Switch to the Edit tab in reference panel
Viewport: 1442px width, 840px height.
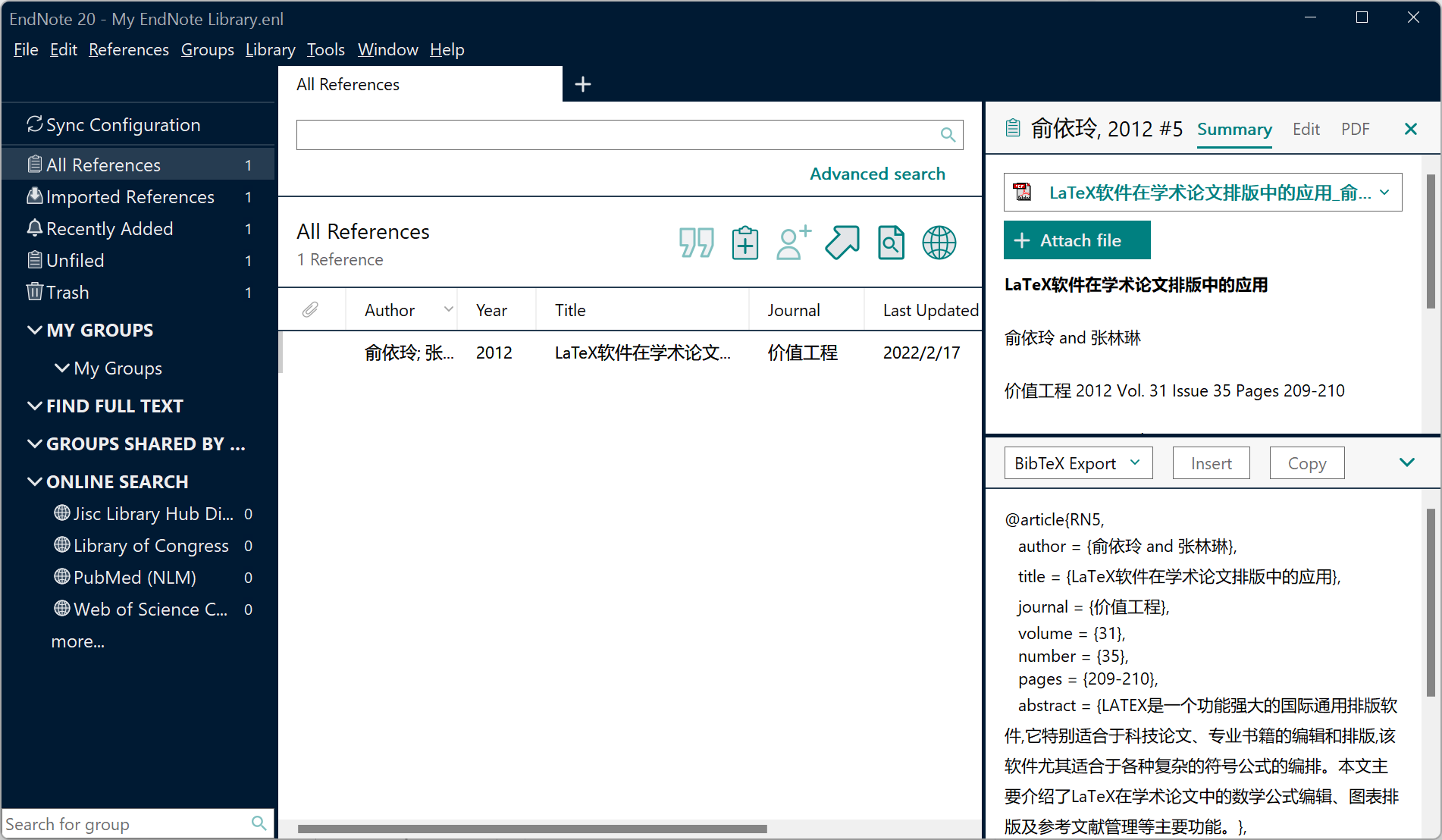(1306, 129)
